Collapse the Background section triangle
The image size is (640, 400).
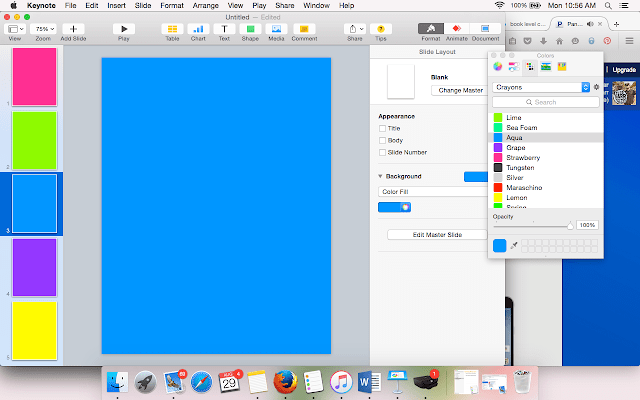pyautogui.click(x=380, y=176)
